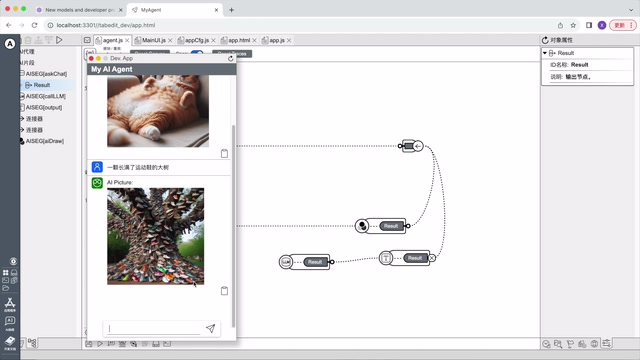Image resolution: width=640 pixels, height=360 pixels.
Task: Focus the chat message input field
Action: tap(154, 329)
